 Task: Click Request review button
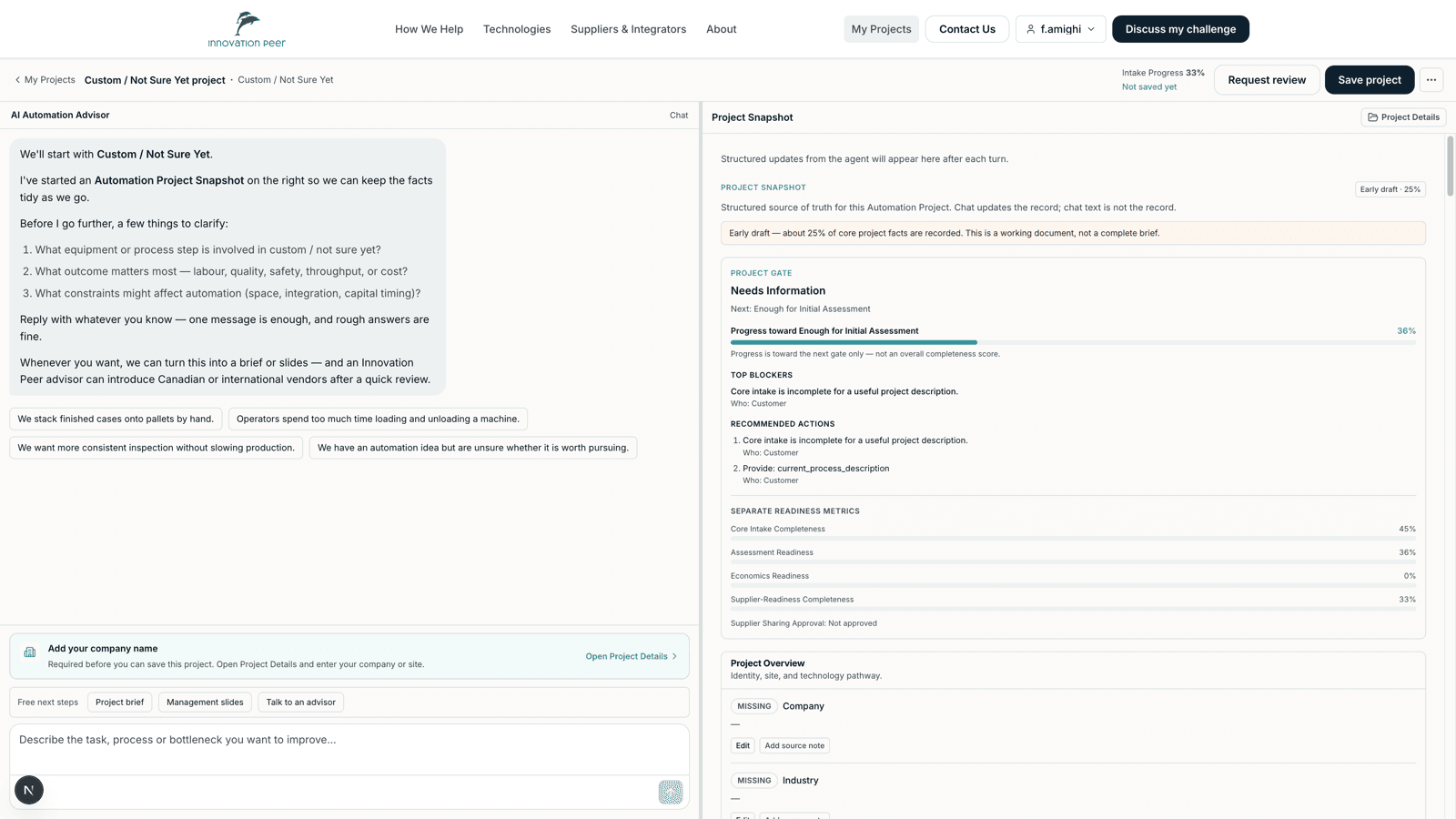point(1267,80)
